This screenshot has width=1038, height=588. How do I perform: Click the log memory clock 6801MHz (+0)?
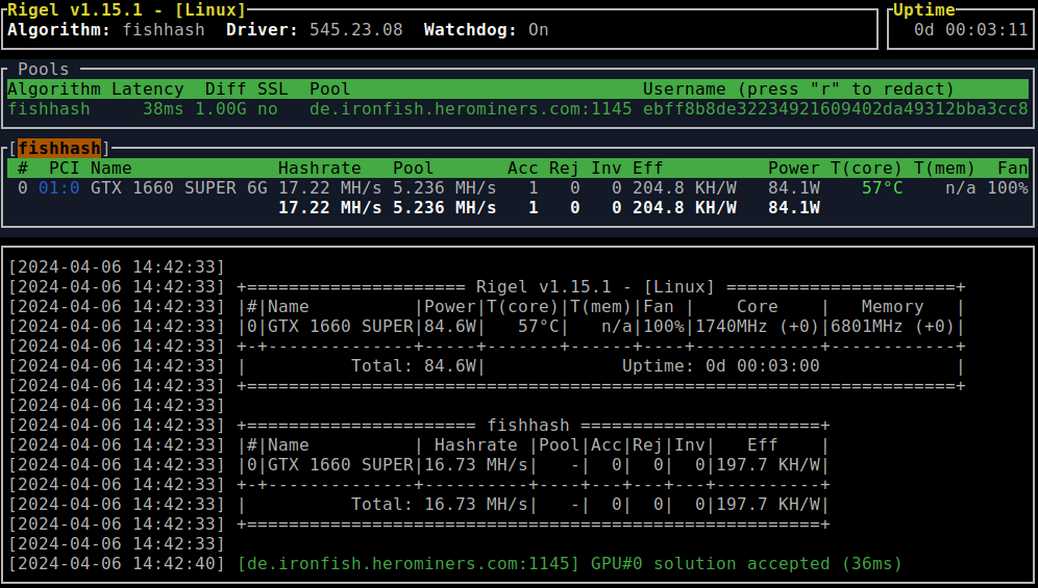[x=892, y=326]
